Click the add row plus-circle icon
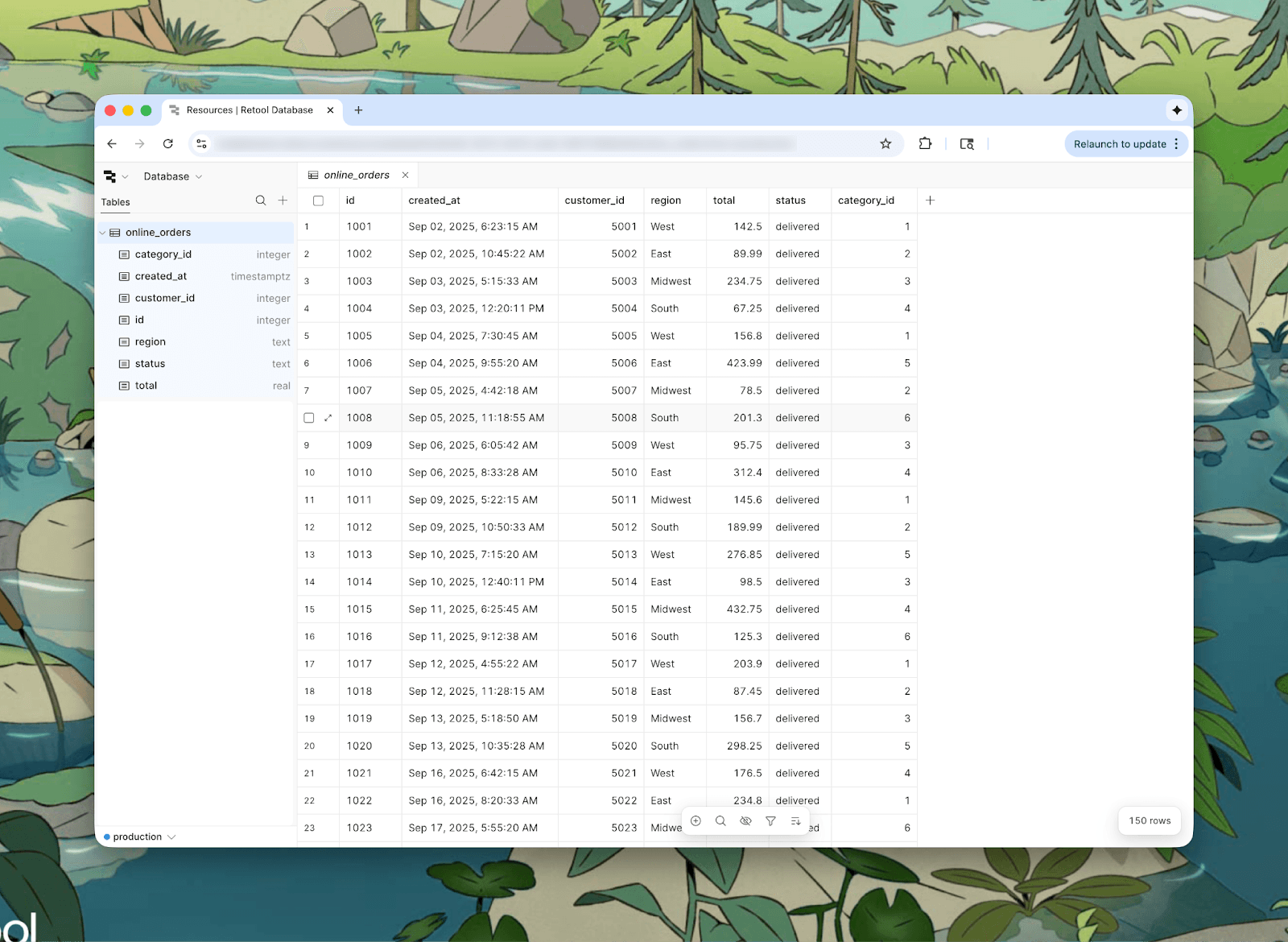1288x942 pixels. [x=696, y=820]
